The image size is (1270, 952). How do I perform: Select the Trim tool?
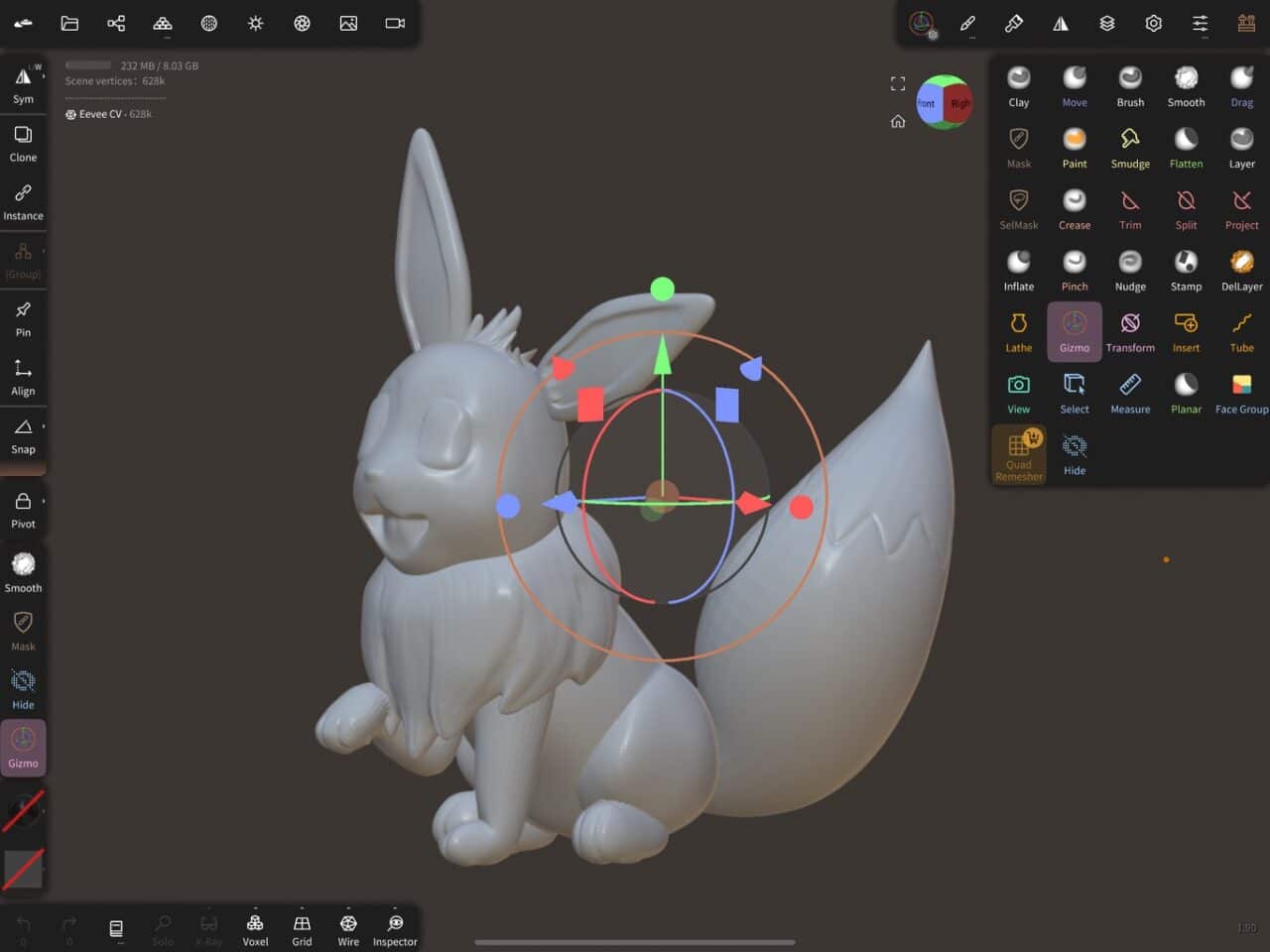click(1130, 209)
